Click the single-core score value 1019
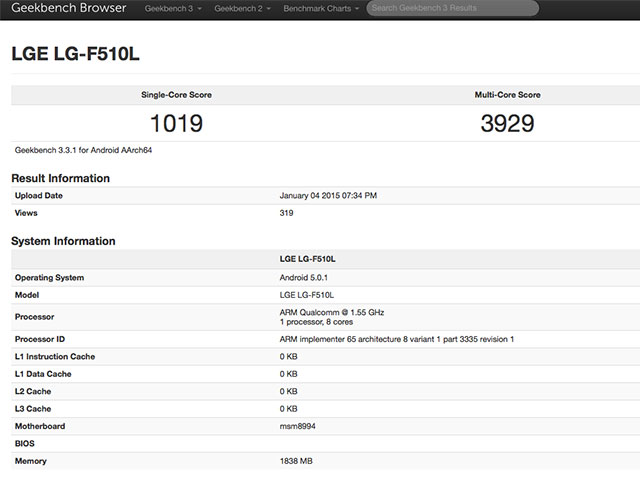Image resolution: width=640 pixels, height=480 pixels. tap(176, 123)
